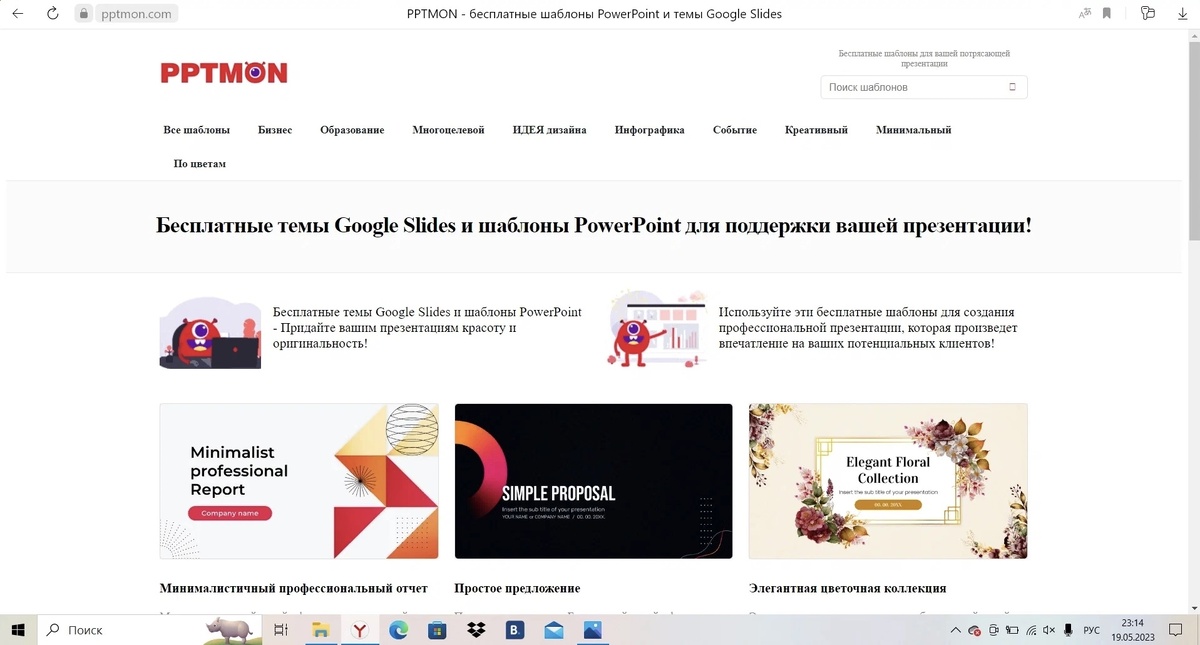Open the clock showing 23:14

tap(1132, 630)
